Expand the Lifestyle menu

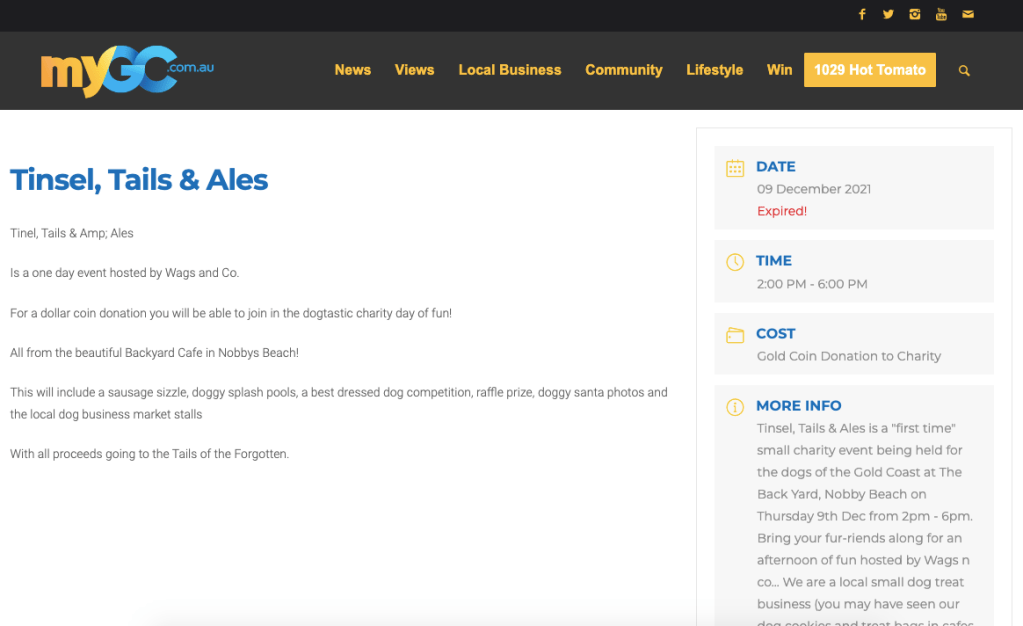(714, 70)
